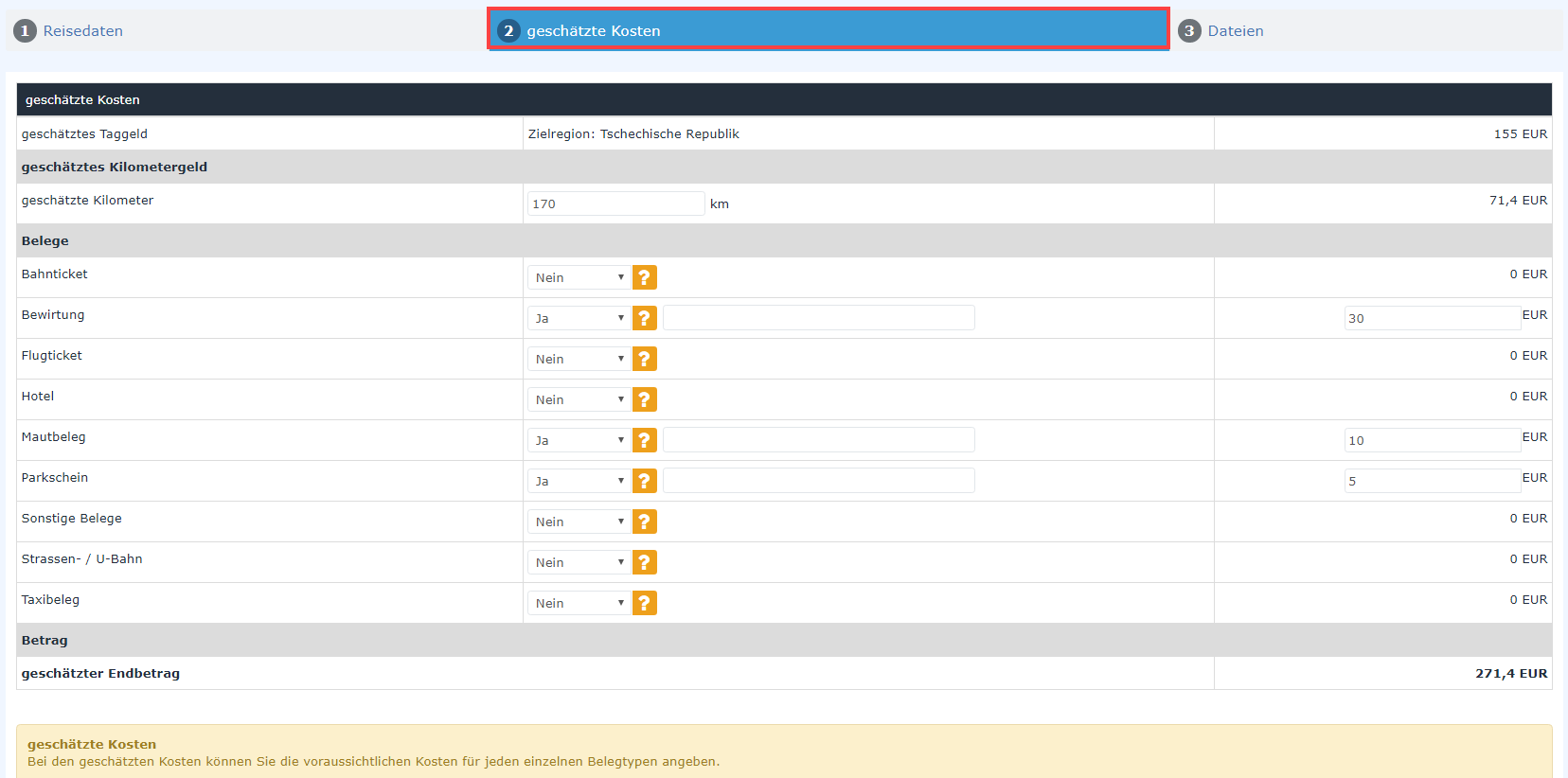Click the Mautbeleg description text field
Image resolution: width=1568 pixels, height=778 pixels.
point(818,440)
